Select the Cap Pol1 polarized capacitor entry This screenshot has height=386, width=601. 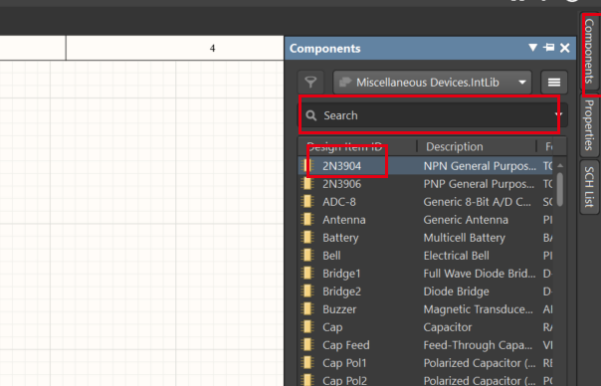coord(425,363)
